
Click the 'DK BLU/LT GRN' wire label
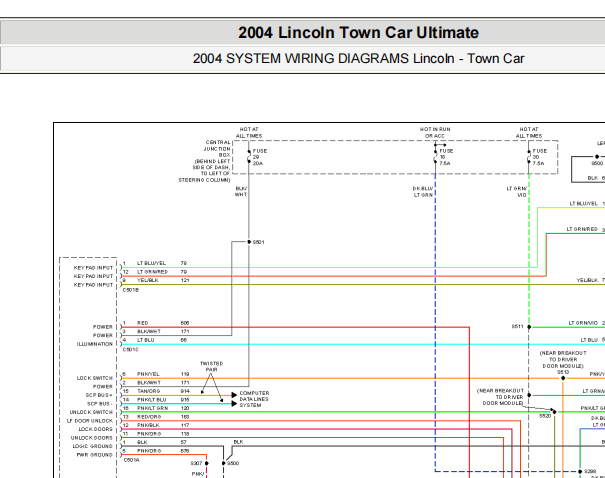tap(423, 192)
